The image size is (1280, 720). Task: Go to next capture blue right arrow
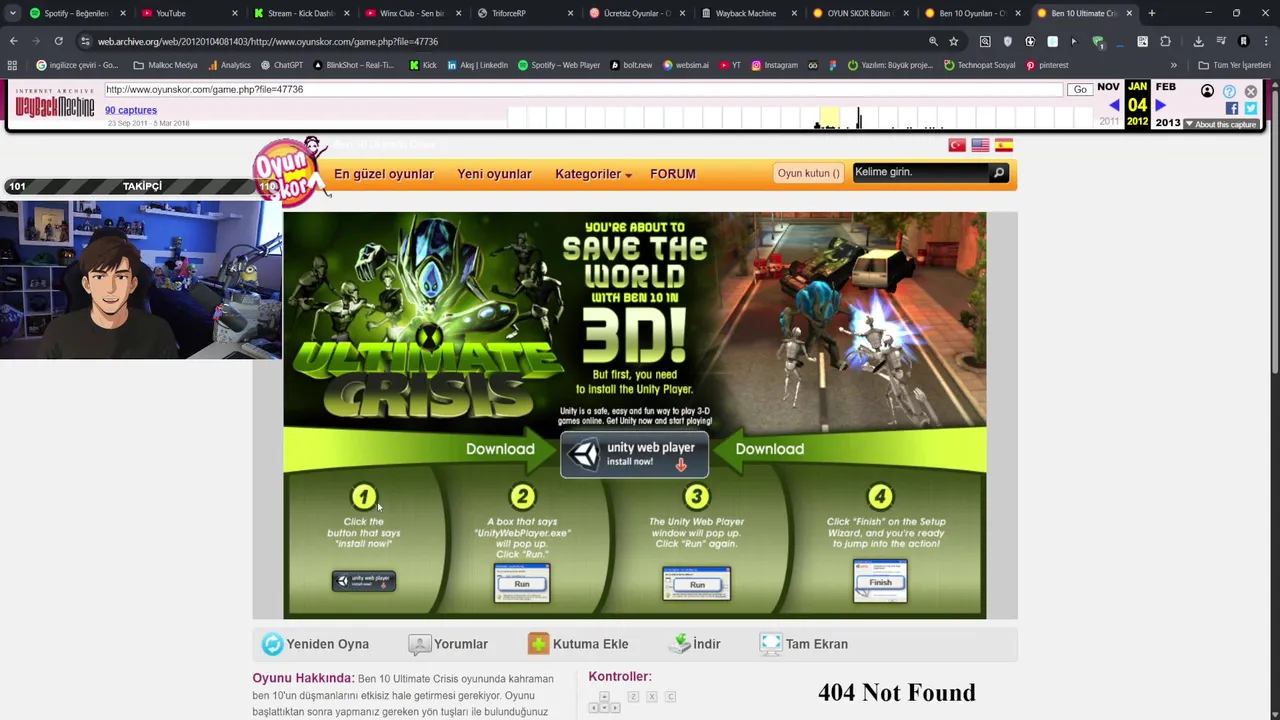click(1161, 105)
